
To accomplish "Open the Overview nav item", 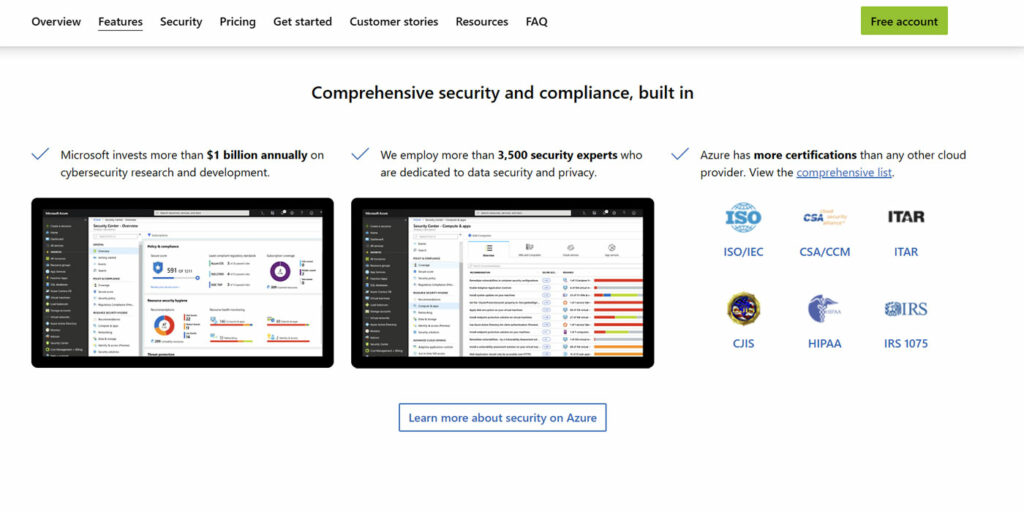I will (x=56, y=22).
